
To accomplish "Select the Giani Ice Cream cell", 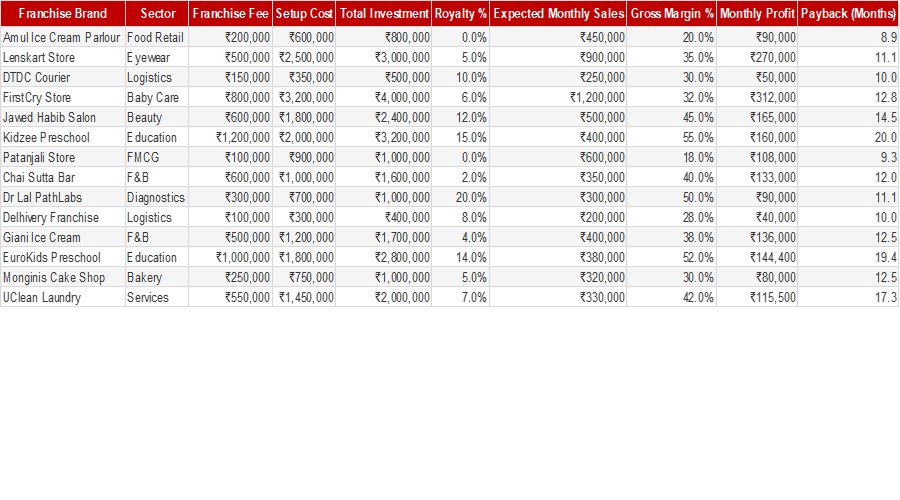I will coord(63,238).
